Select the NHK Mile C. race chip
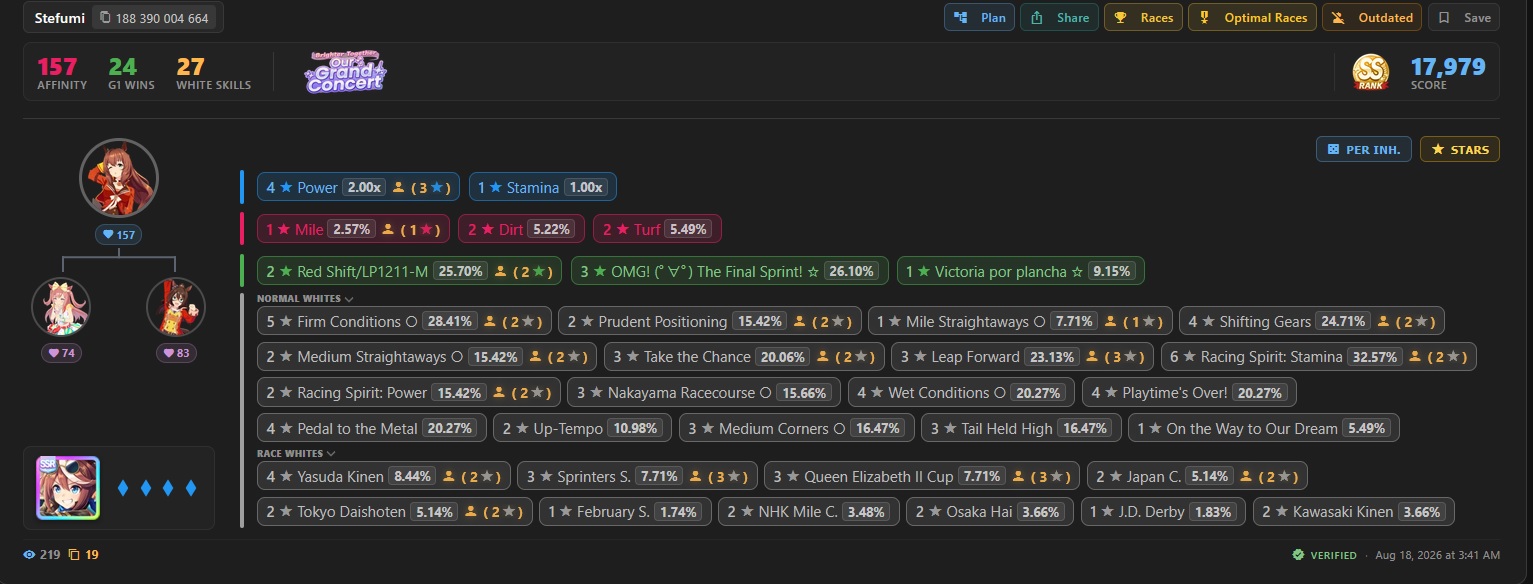 (808, 512)
